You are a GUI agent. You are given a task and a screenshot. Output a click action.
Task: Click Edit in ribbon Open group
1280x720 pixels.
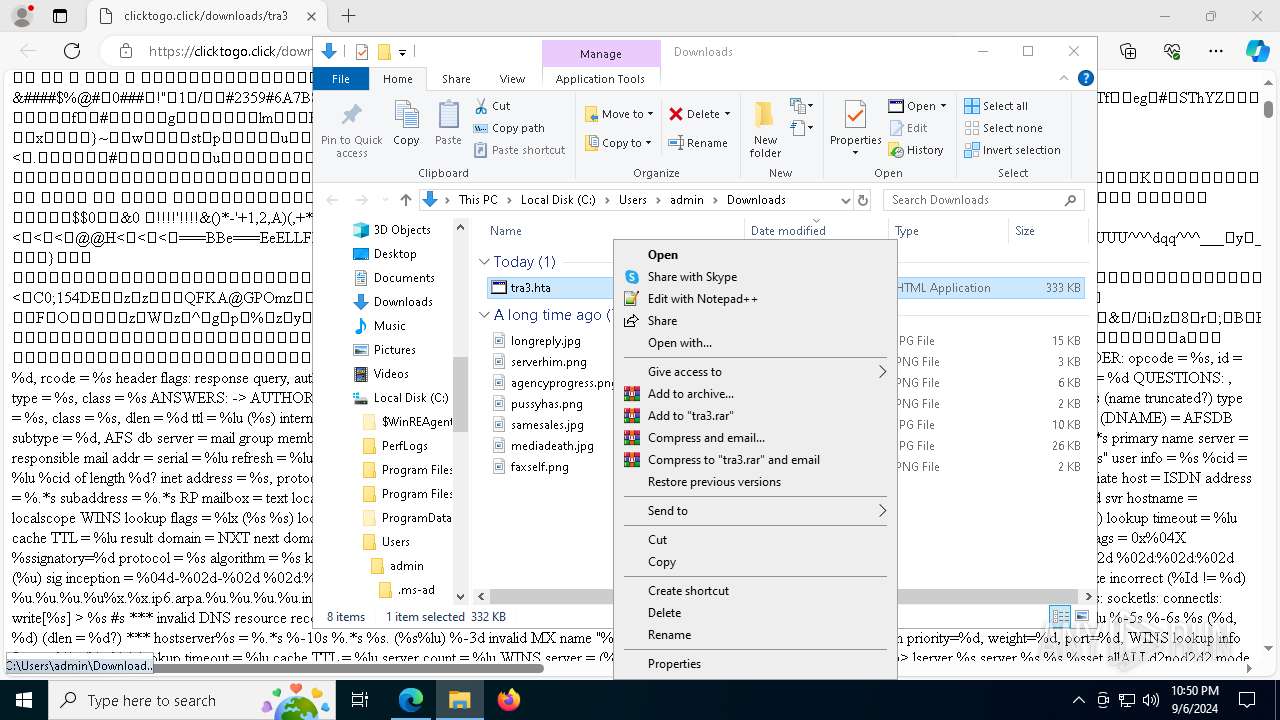(x=907, y=128)
